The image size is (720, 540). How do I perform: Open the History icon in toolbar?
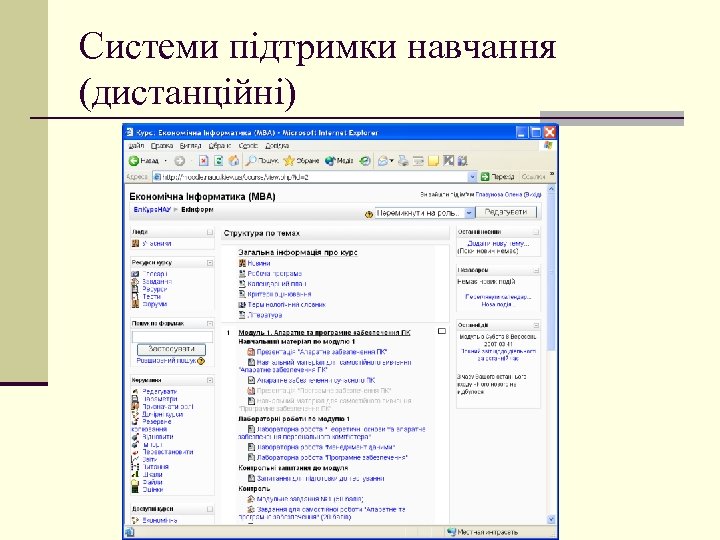365,161
